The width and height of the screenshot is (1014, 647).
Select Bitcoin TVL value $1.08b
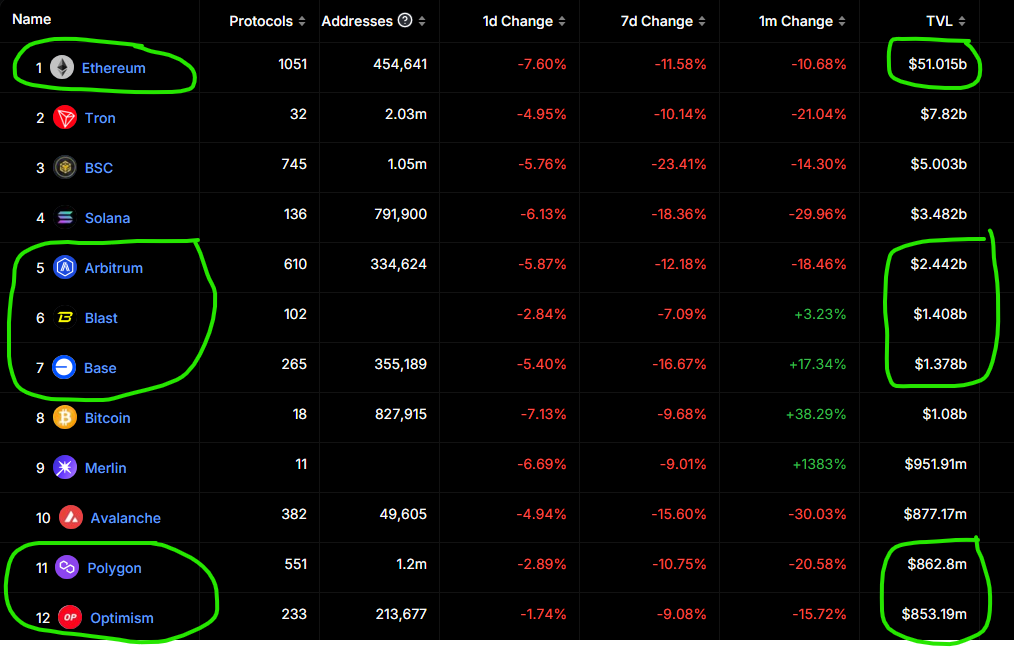[x=944, y=414]
